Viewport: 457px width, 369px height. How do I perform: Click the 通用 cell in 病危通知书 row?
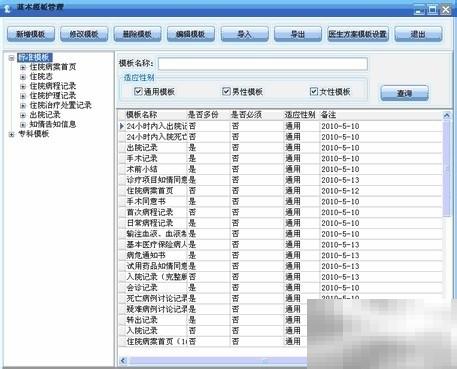click(301, 255)
